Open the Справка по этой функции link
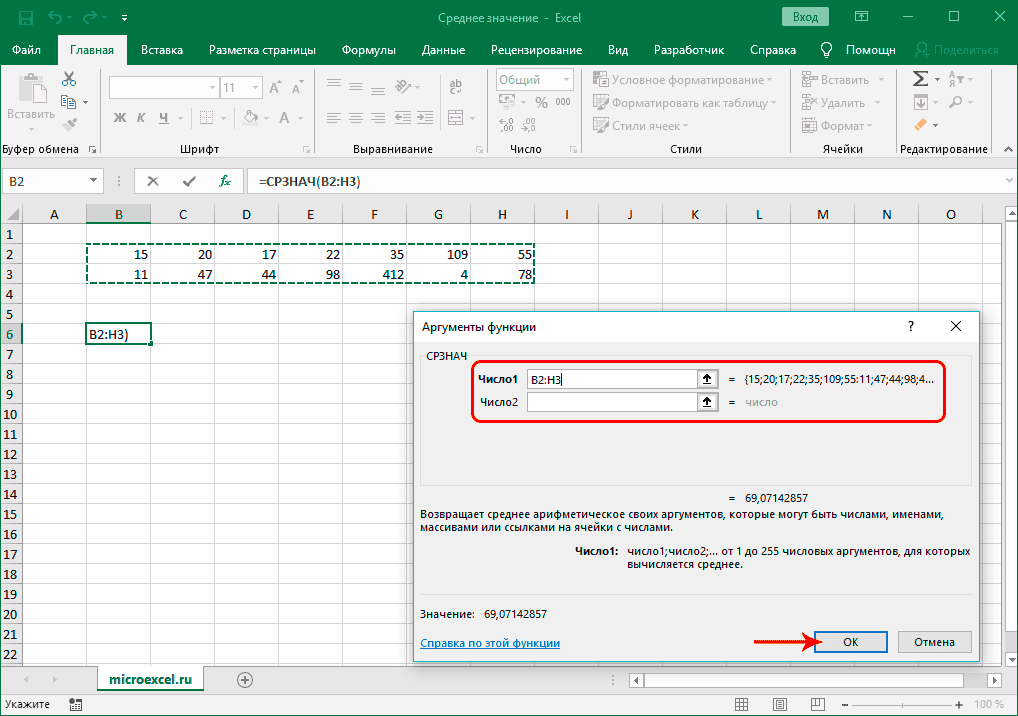 coord(490,644)
